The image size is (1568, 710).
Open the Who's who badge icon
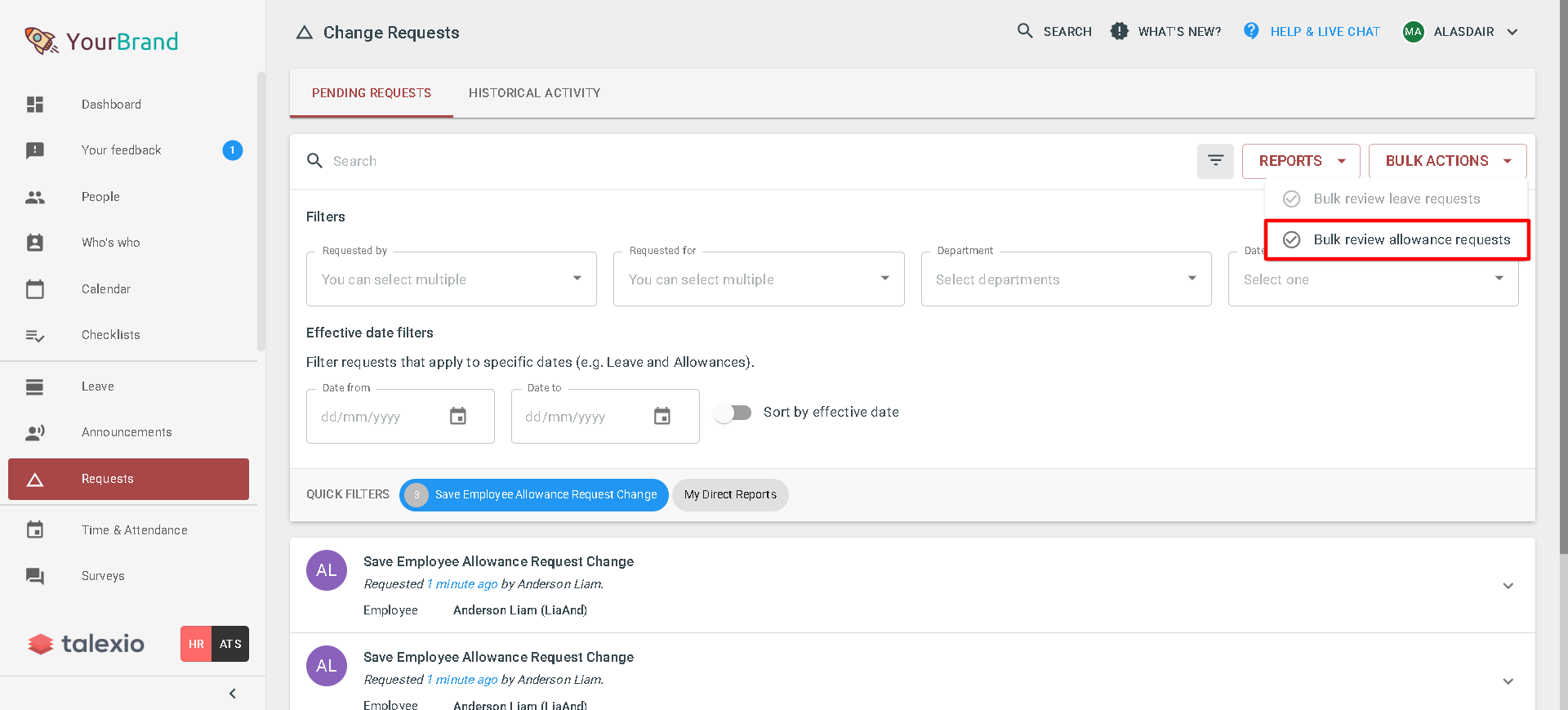[x=35, y=243]
